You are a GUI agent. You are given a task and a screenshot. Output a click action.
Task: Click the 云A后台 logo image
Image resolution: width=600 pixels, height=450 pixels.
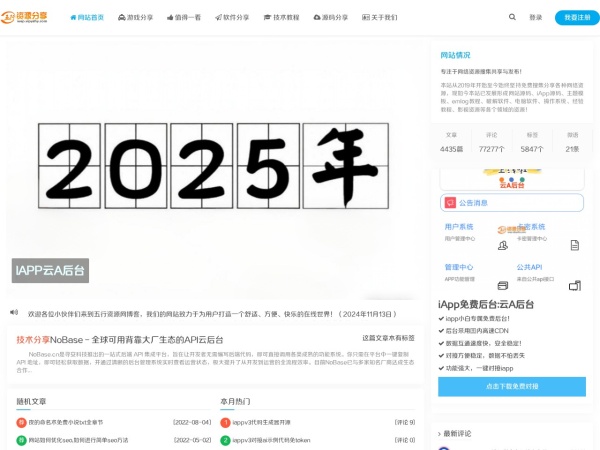pos(512,179)
